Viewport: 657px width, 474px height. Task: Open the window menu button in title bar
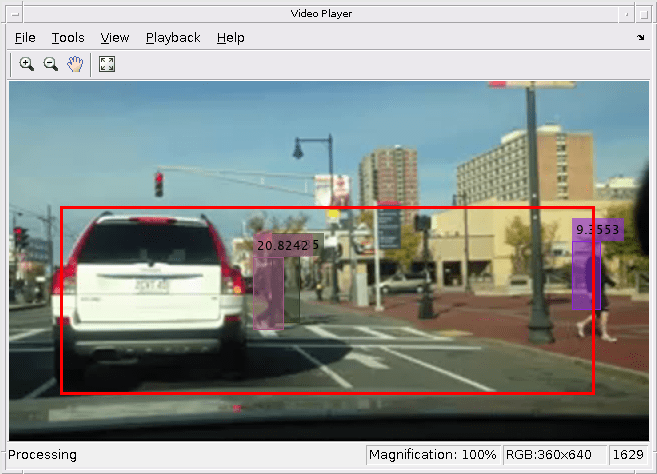coord(15,14)
